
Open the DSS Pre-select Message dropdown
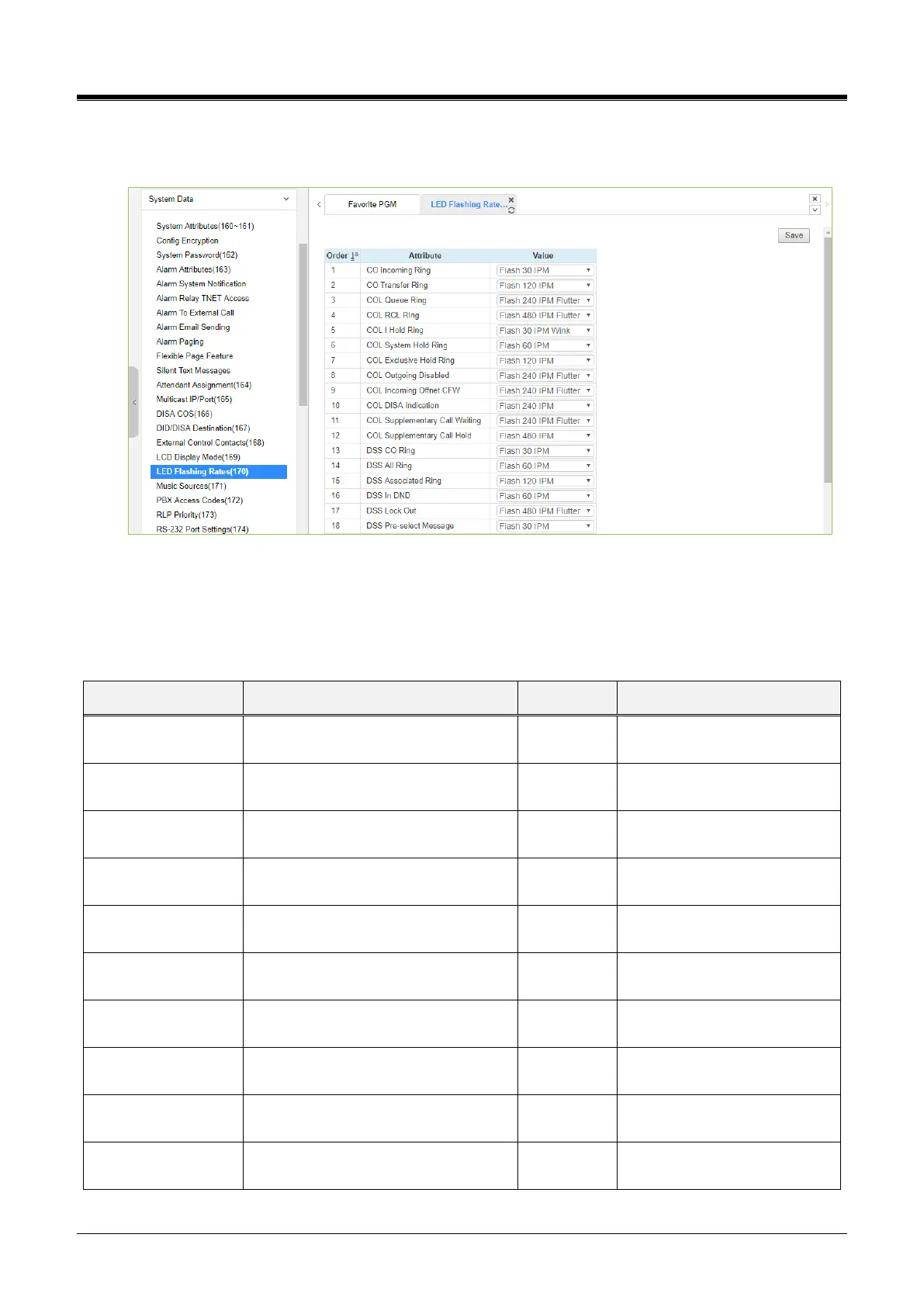(x=545, y=526)
